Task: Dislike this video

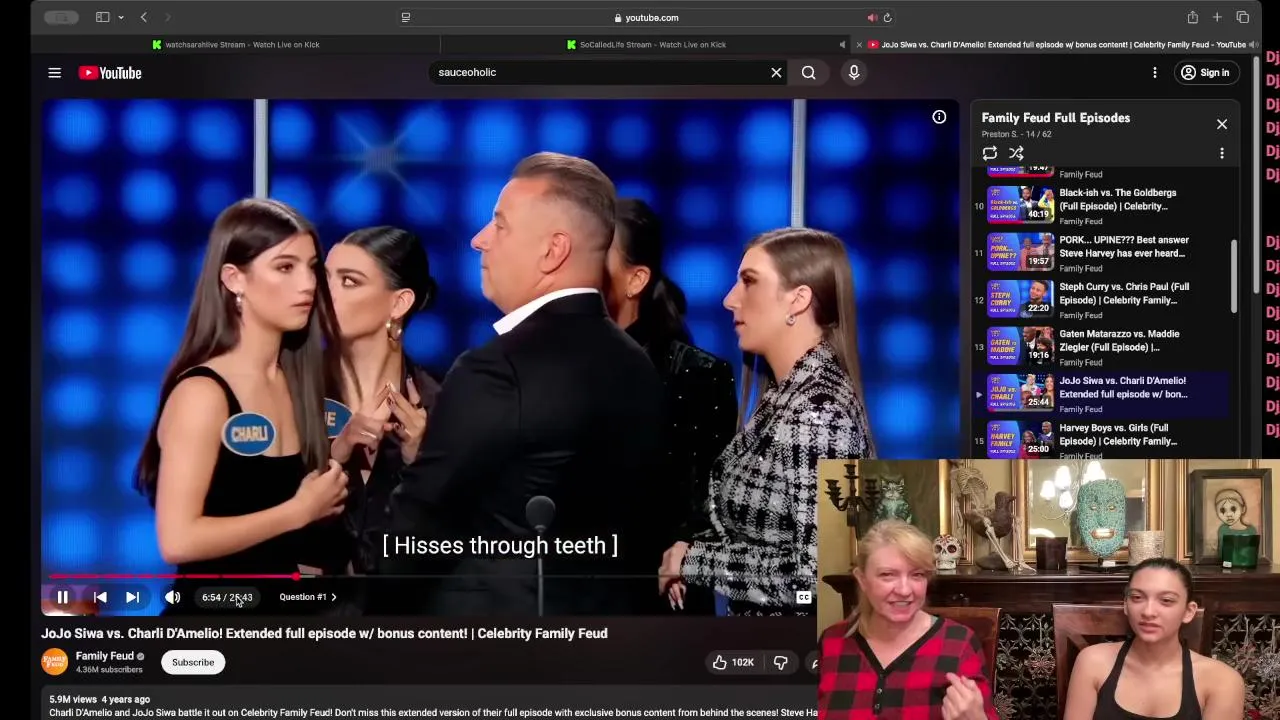Action: pyautogui.click(x=780, y=662)
